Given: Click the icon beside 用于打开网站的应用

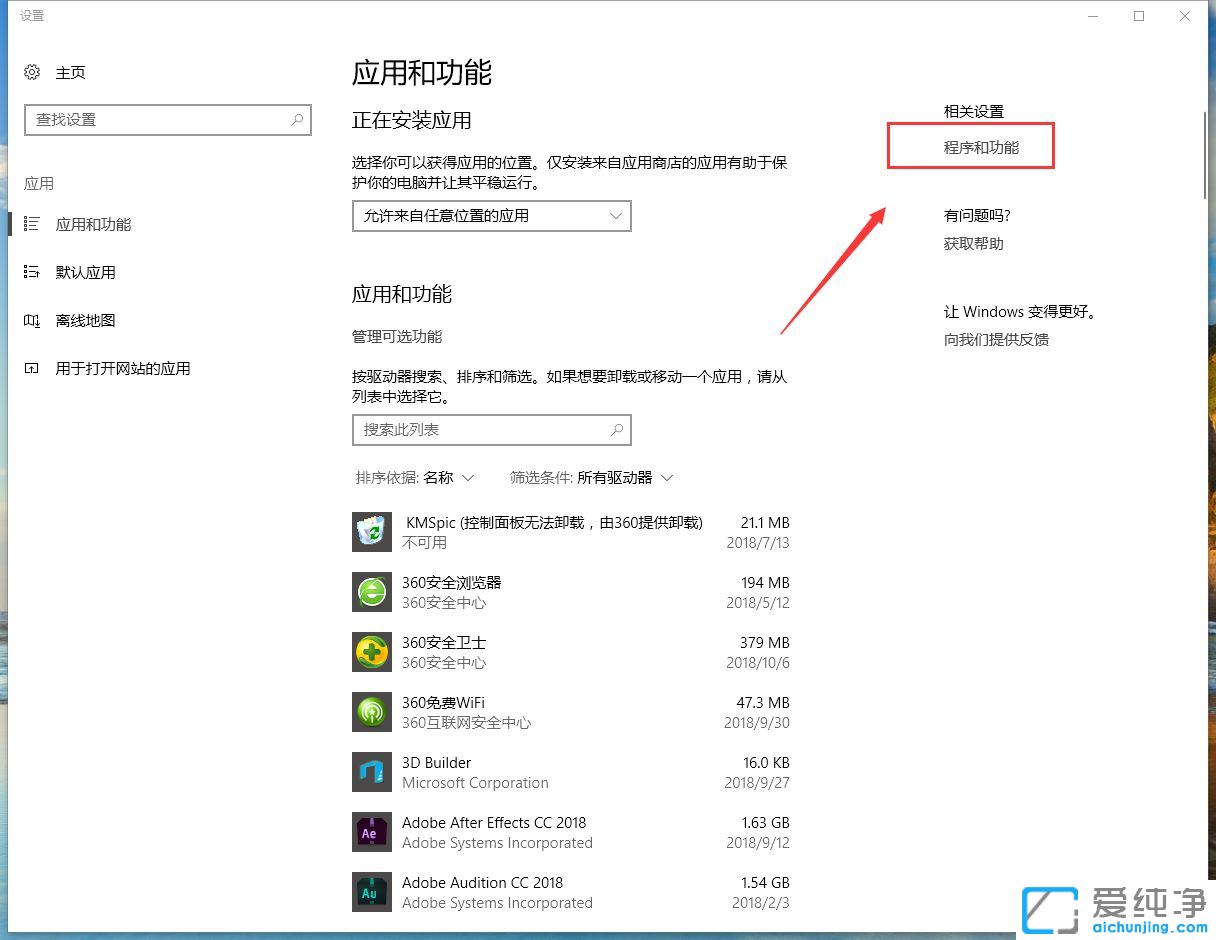Looking at the screenshot, I should [32, 368].
